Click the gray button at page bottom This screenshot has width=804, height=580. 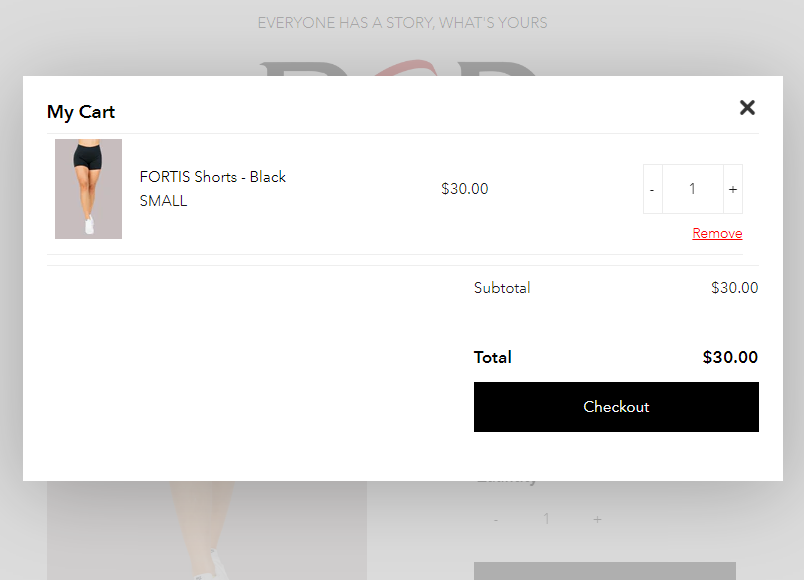[604, 570]
